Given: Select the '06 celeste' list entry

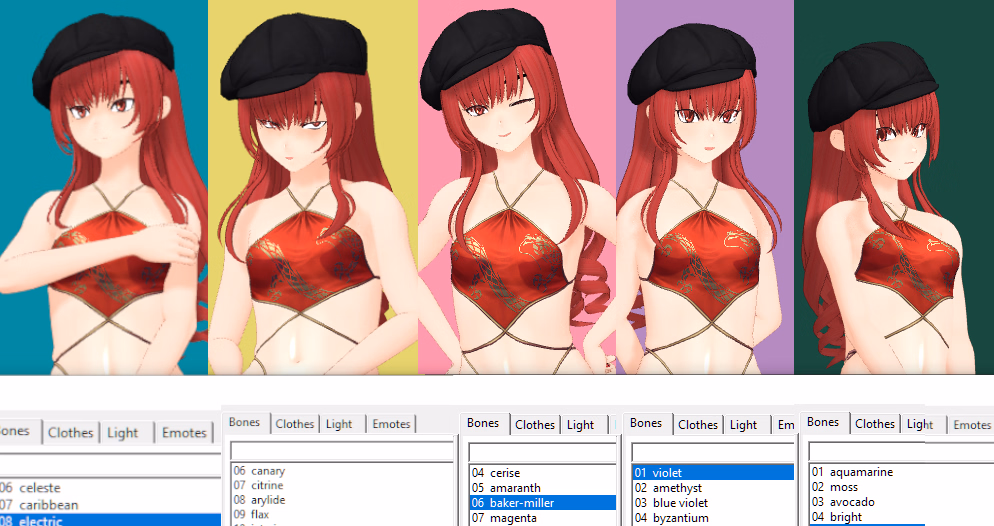Looking at the screenshot, I should tap(110, 488).
